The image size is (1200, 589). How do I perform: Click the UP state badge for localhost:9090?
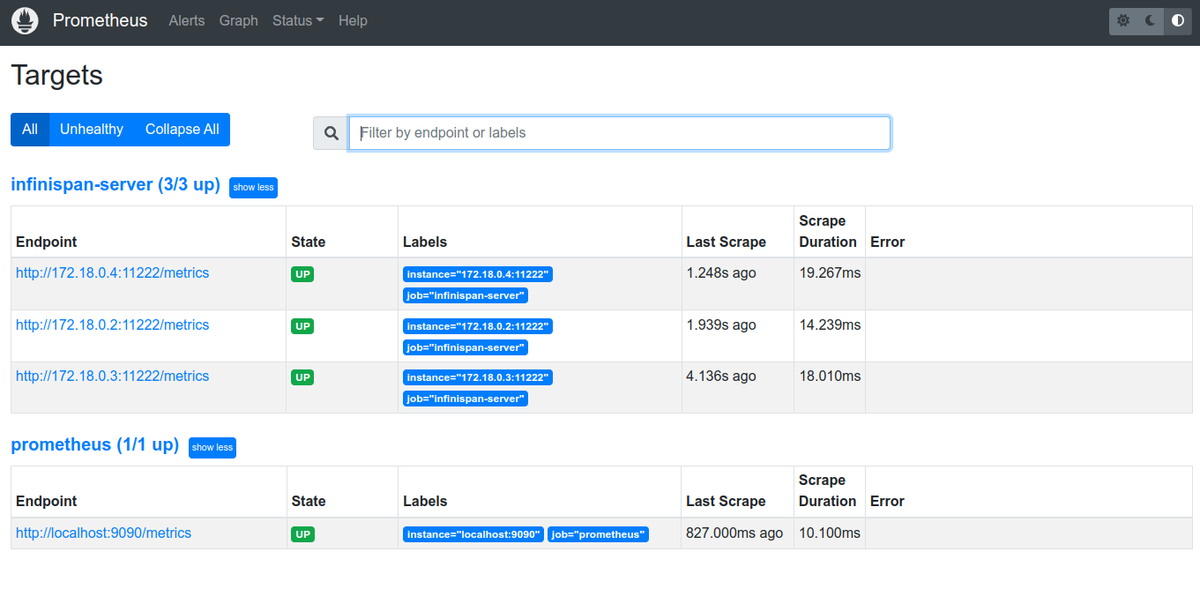302,534
